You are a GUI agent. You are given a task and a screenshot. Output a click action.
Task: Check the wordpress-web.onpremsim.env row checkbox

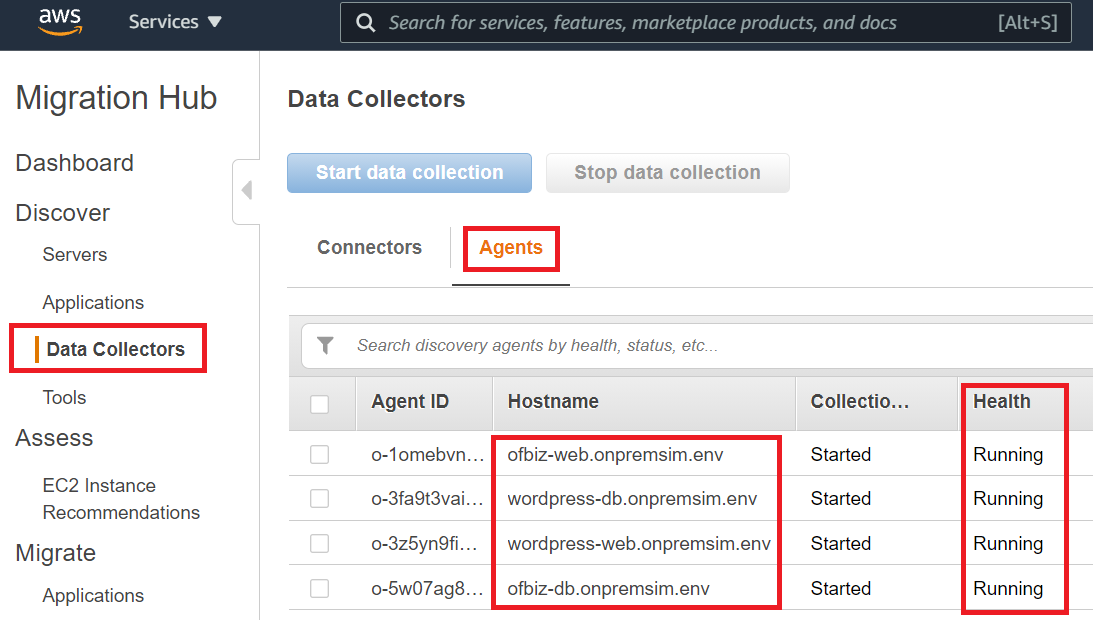(x=319, y=543)
